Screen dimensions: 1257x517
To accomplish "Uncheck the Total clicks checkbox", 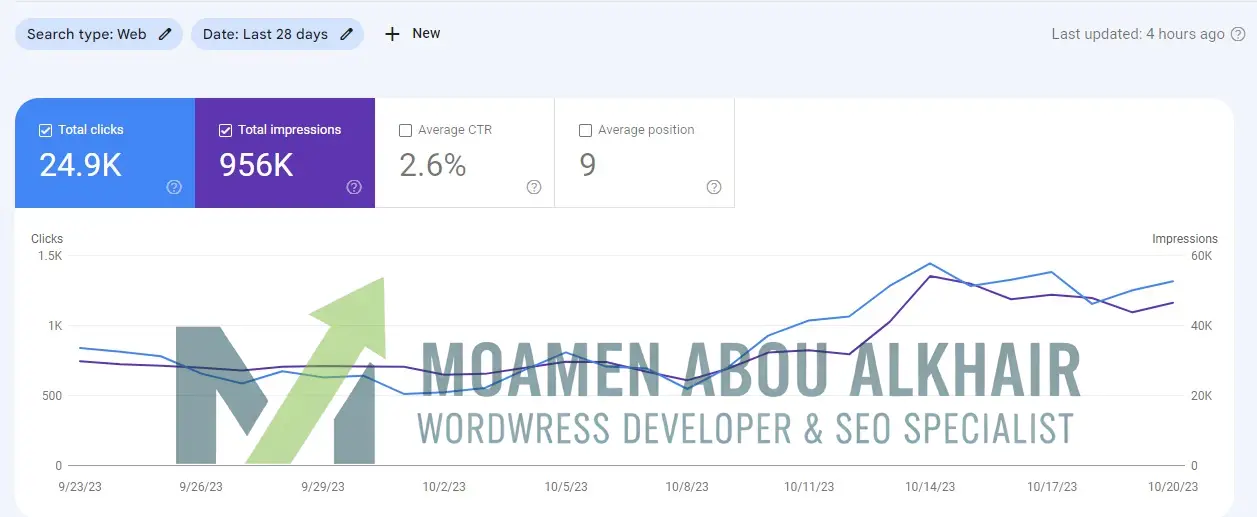I will pyautogui.click(x=45, y=130).
